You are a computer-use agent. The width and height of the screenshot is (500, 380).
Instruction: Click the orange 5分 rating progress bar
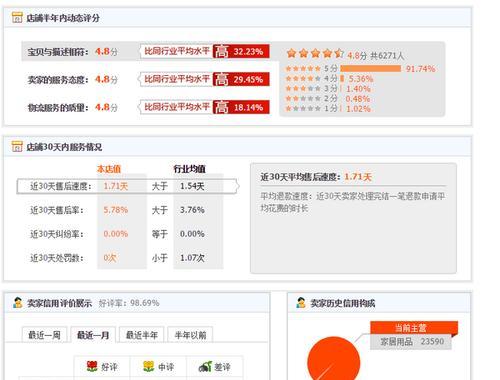[371, 69]
